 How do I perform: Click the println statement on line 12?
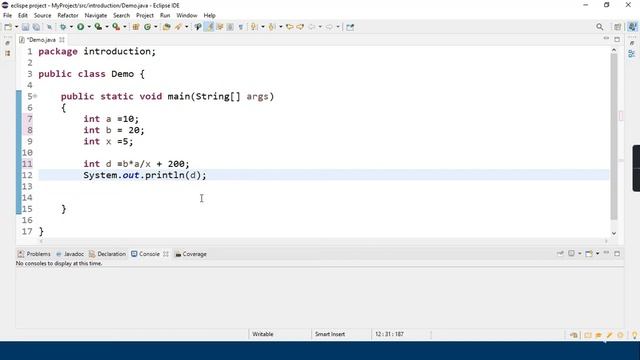(145, 175)
